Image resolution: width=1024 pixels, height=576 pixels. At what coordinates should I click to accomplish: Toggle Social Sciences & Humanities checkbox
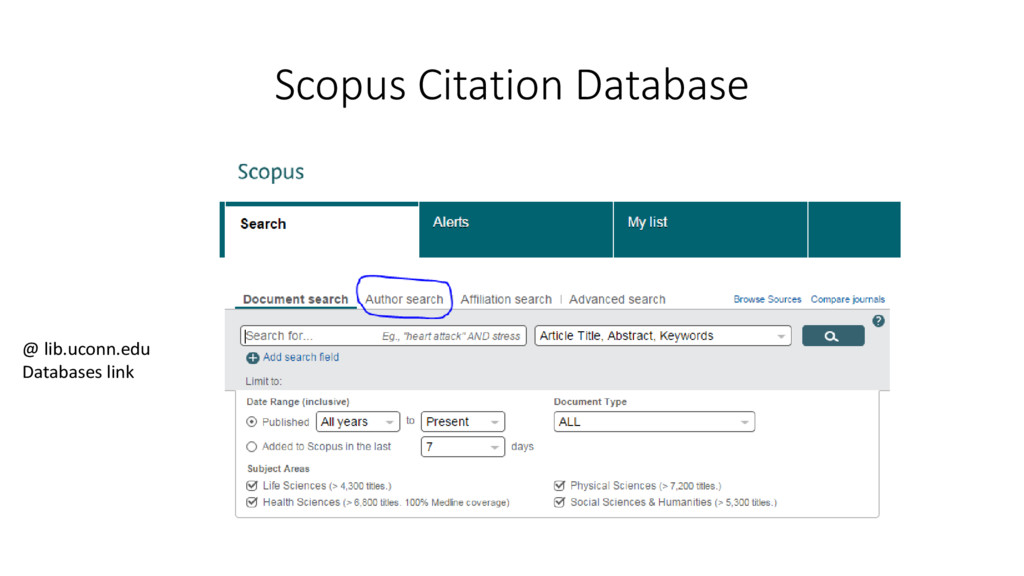[559, 502]
